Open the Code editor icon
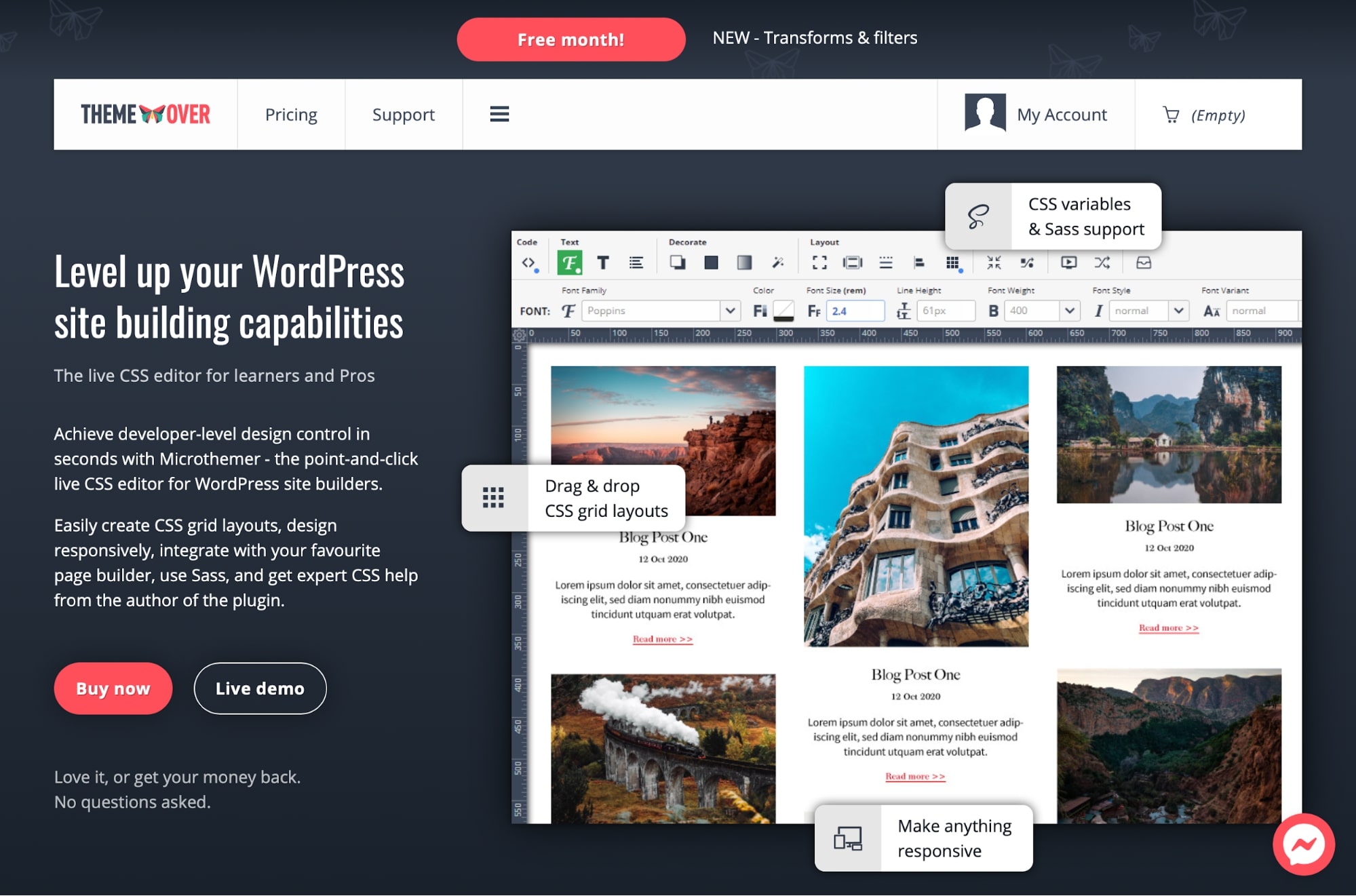This screenshot has height=896, width=1356. coord(528,262)
